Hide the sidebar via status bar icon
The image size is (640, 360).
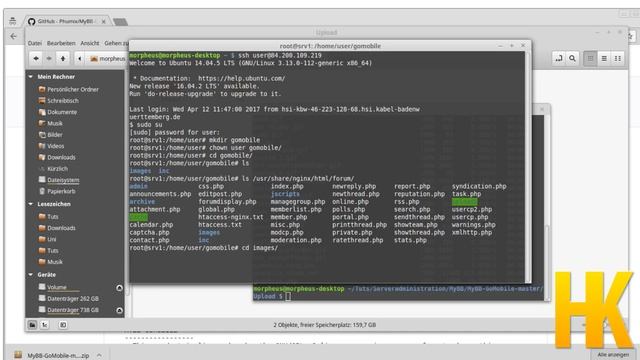[63, 325]
